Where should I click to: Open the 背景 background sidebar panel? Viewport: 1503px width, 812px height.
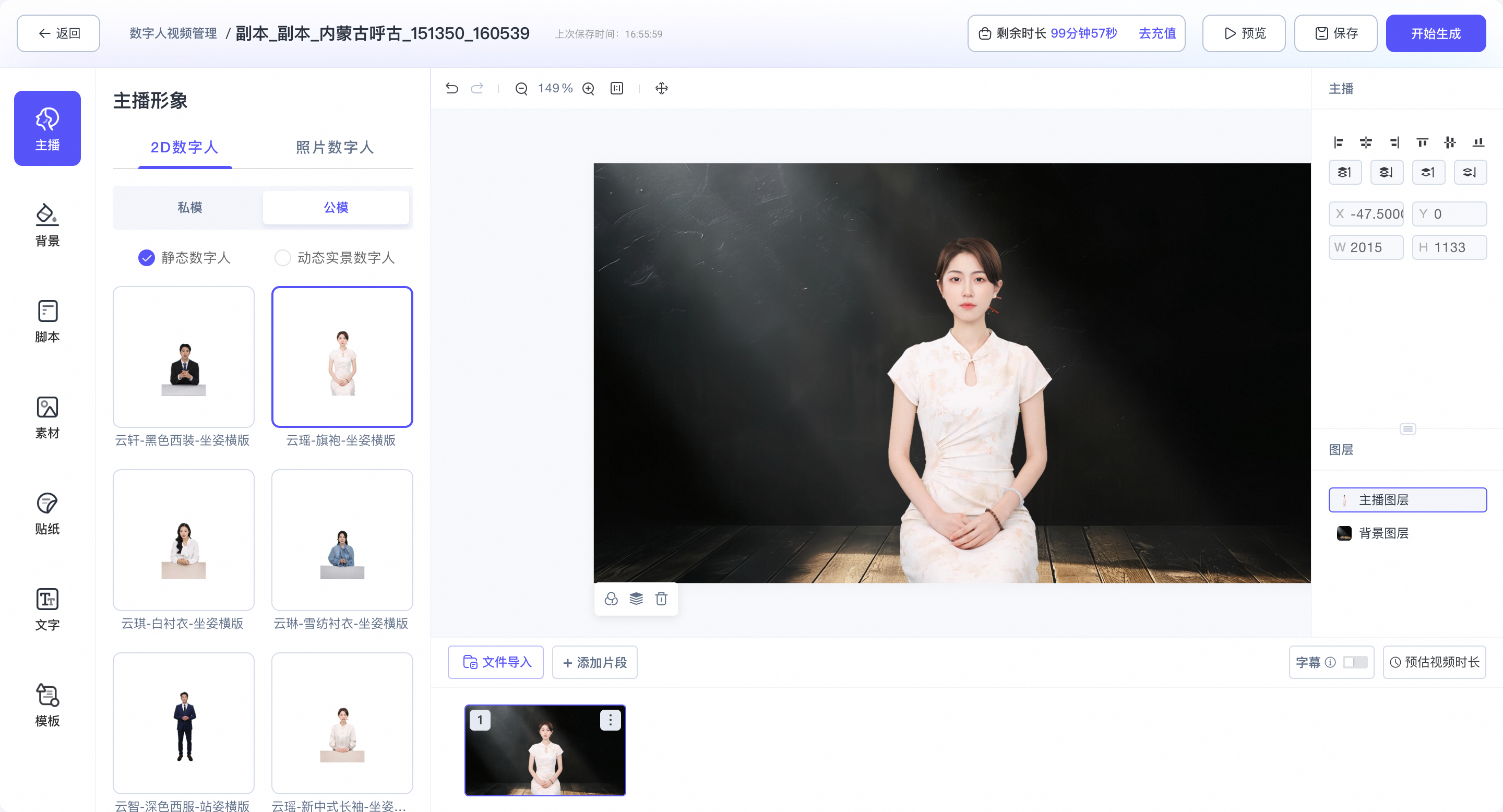click(47, 224)
